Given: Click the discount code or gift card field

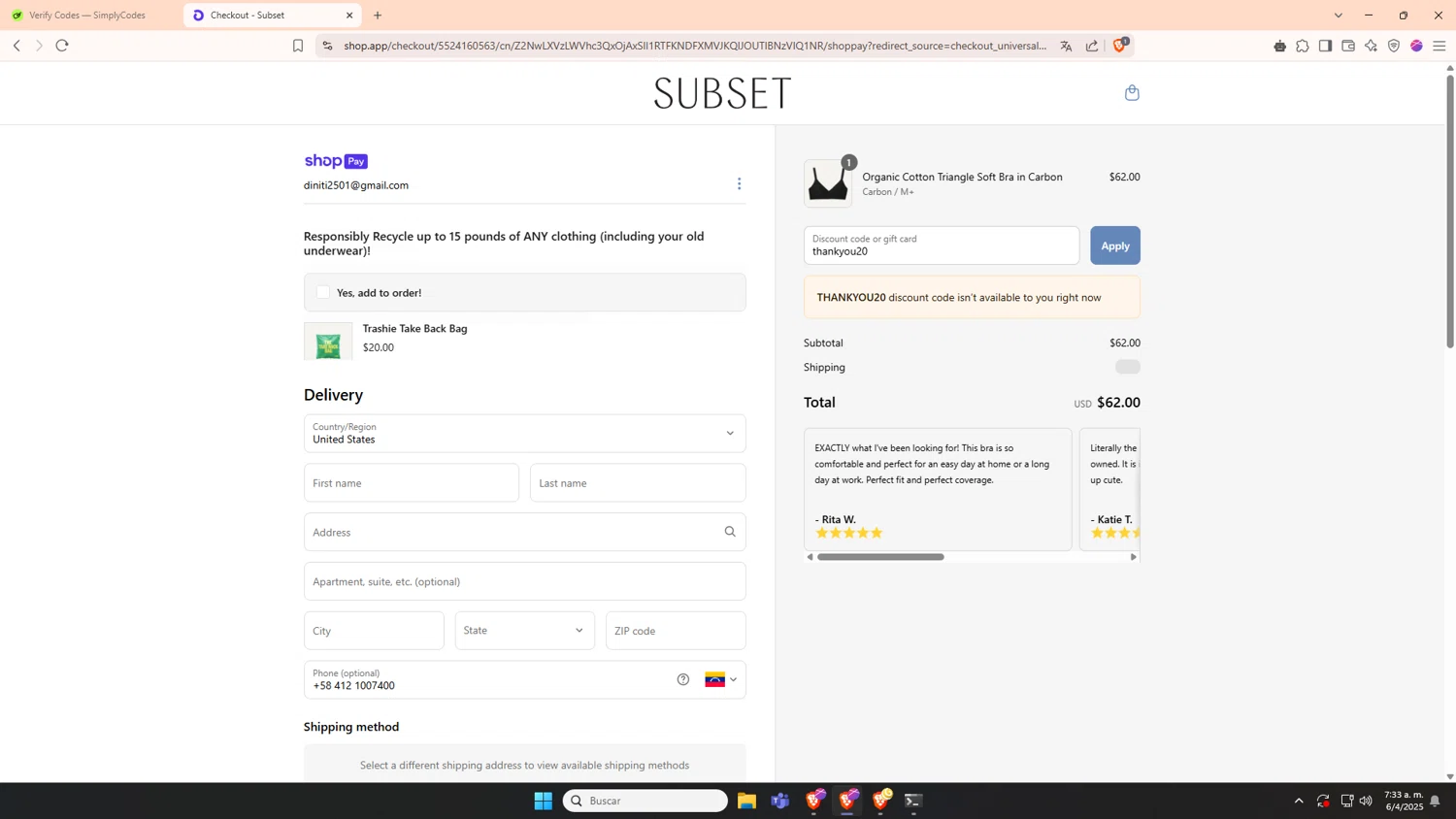Looking at the screenshot, I should [x=942, y=246].
